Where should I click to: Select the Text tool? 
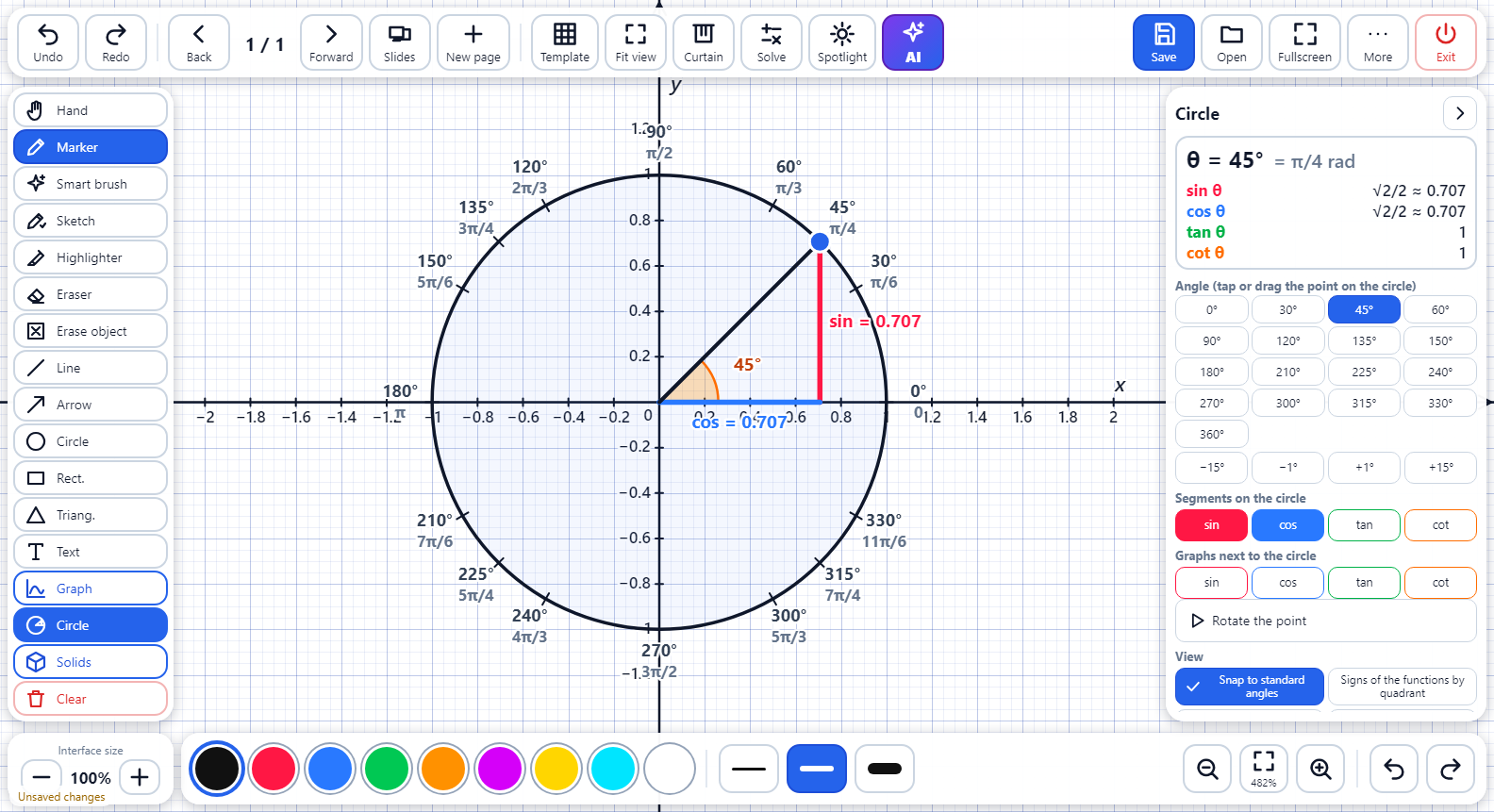click(91, 552)
